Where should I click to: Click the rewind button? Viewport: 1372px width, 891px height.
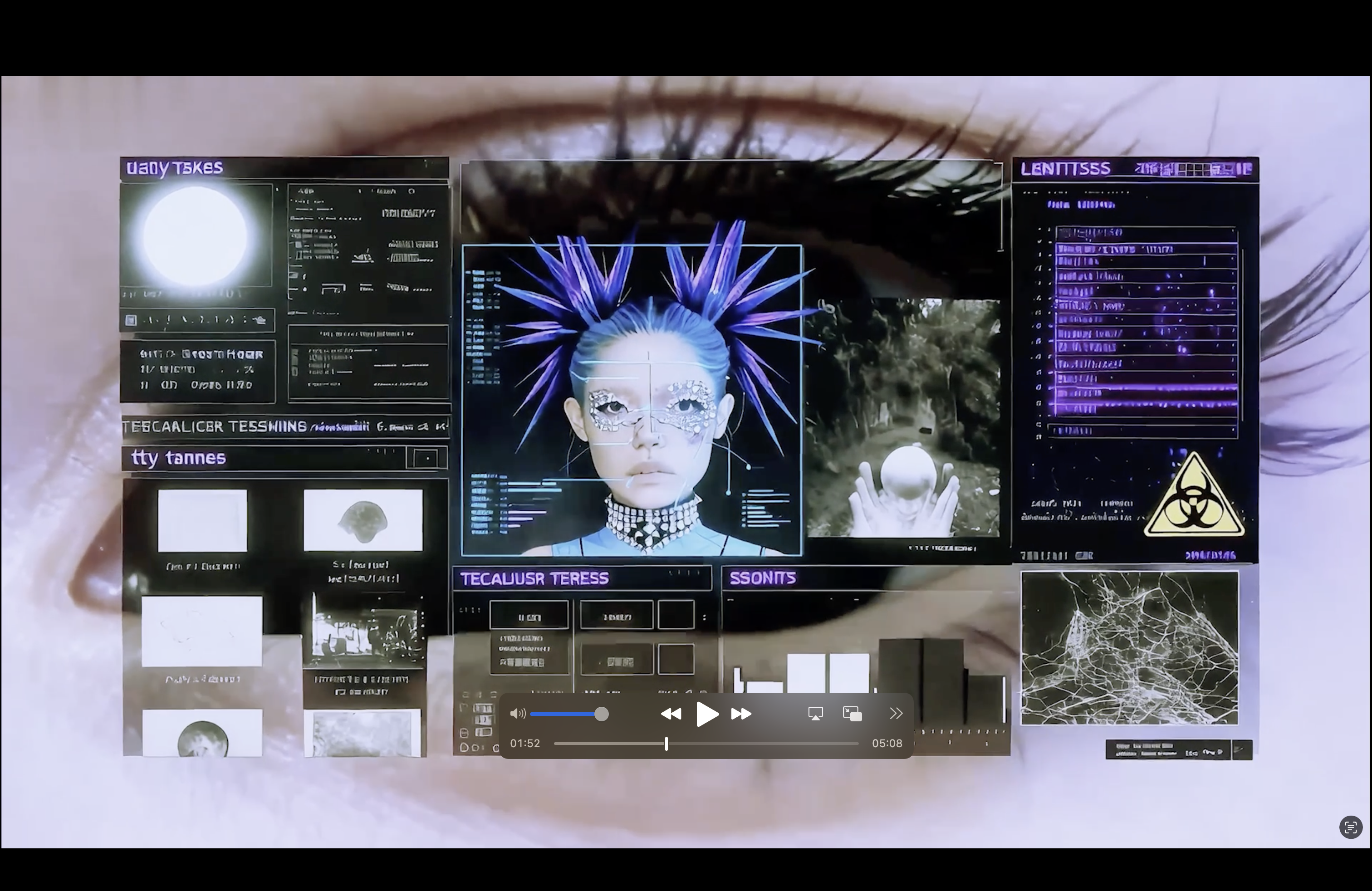tap(671, 714)
